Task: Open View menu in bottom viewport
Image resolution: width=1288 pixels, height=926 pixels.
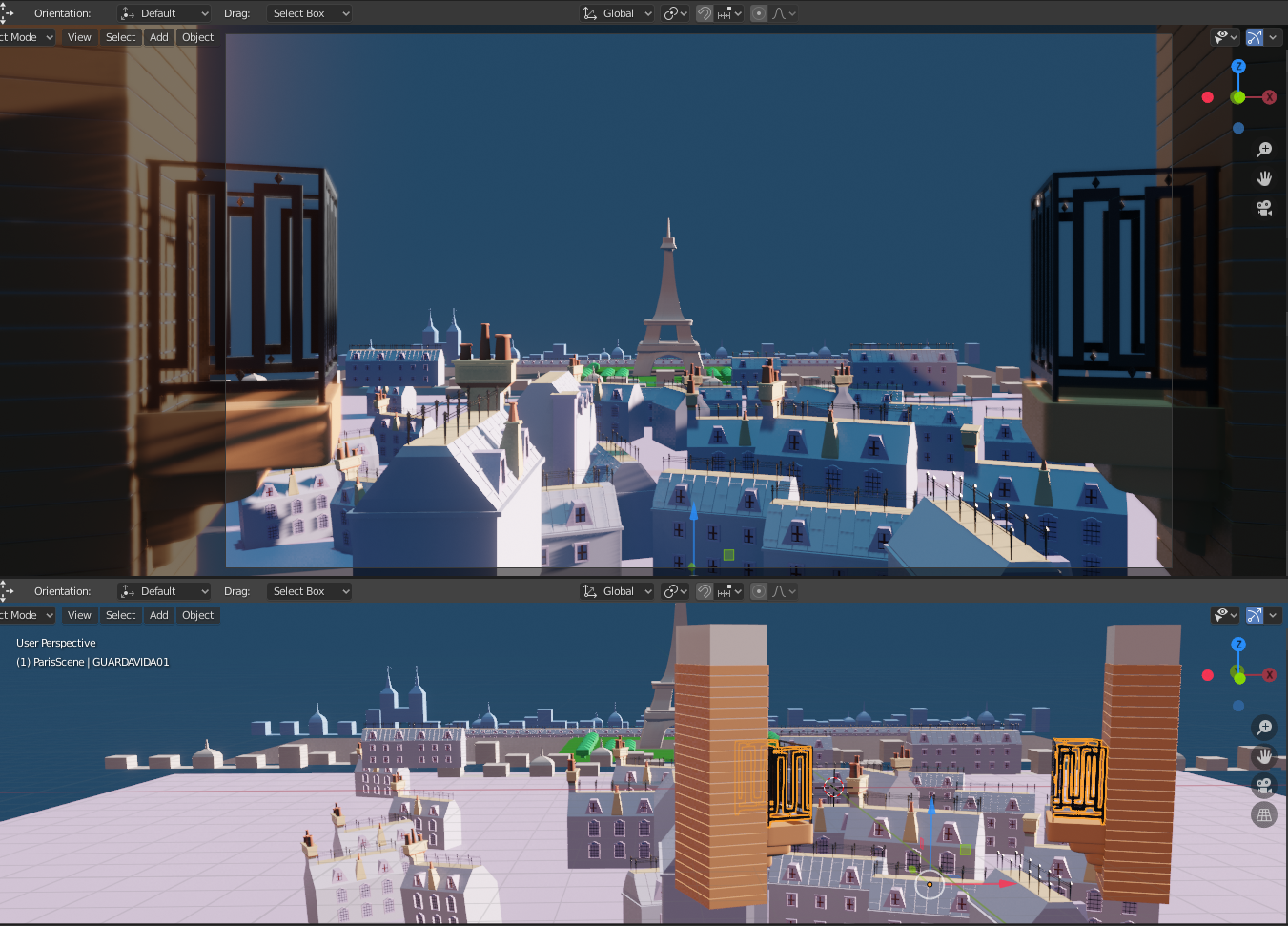Action: pyautogui.click(x=79, y=615)
